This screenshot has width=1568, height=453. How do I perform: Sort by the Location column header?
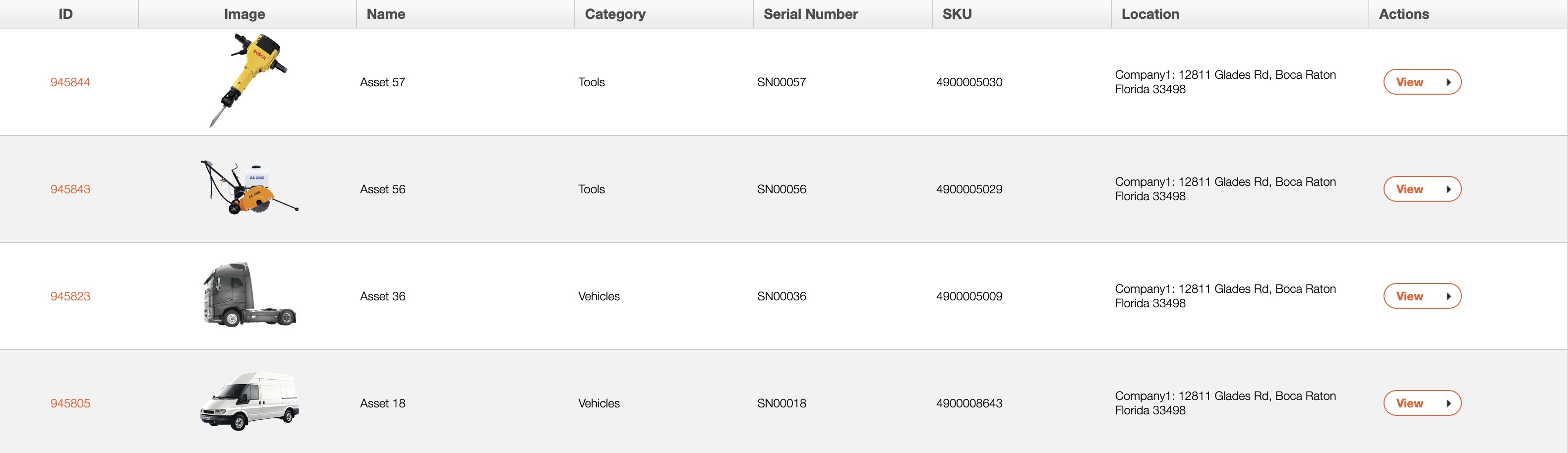pyautogui.click(x=1150, y=14)
